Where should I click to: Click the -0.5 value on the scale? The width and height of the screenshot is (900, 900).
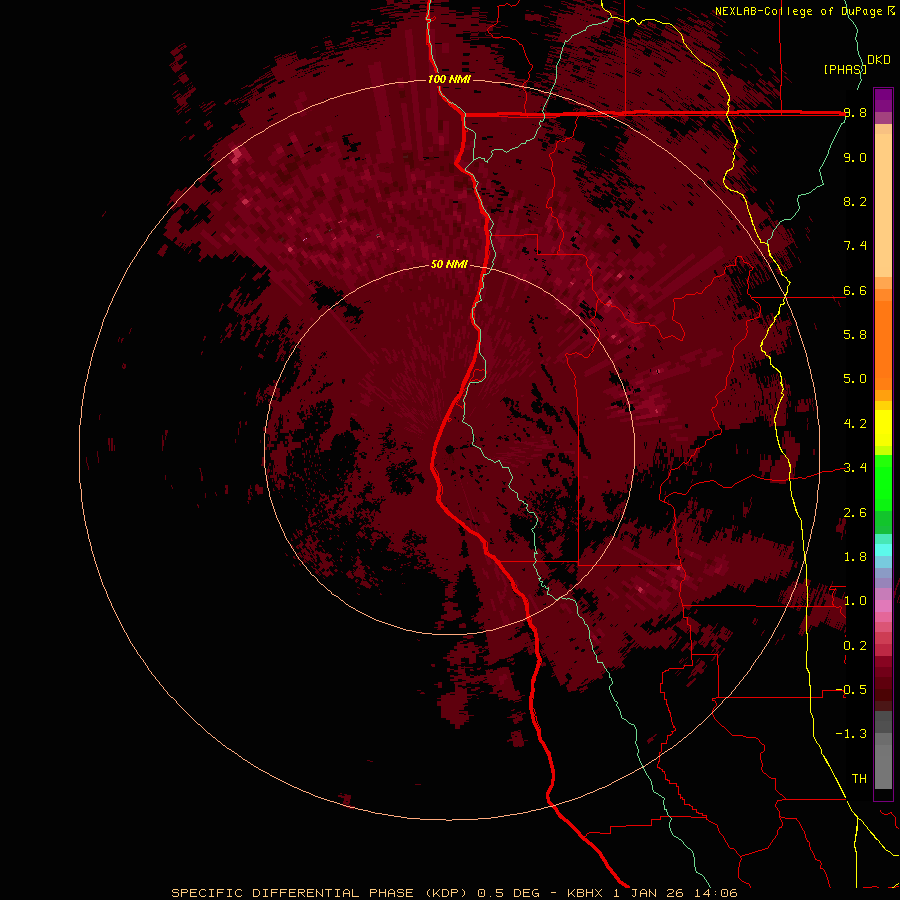pos(851,689)
